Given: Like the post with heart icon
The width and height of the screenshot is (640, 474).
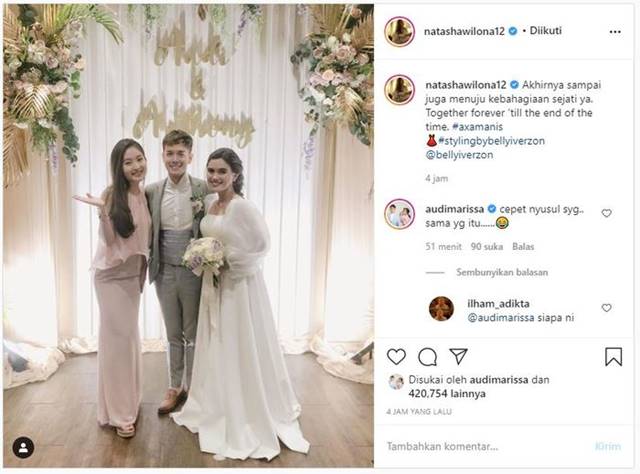Looking at the screenshot, I should click(x=396, y=357).
